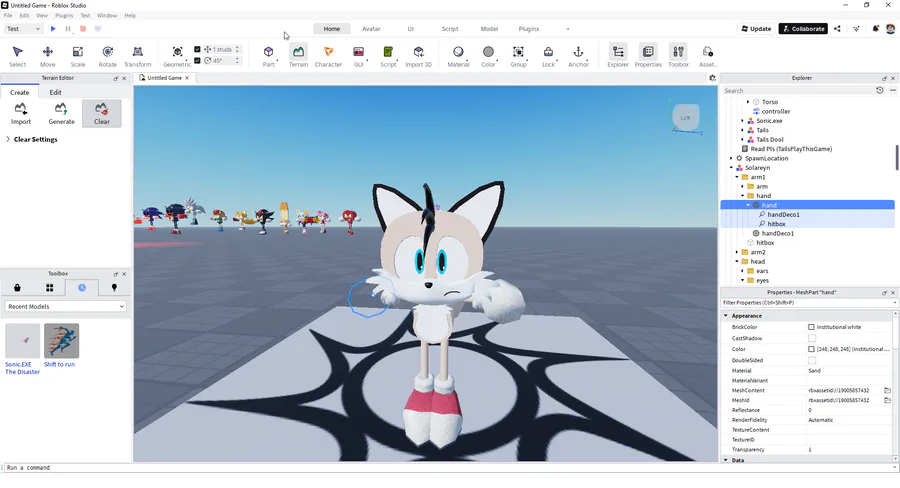Open the GUI tool

(x=358, y=56)
